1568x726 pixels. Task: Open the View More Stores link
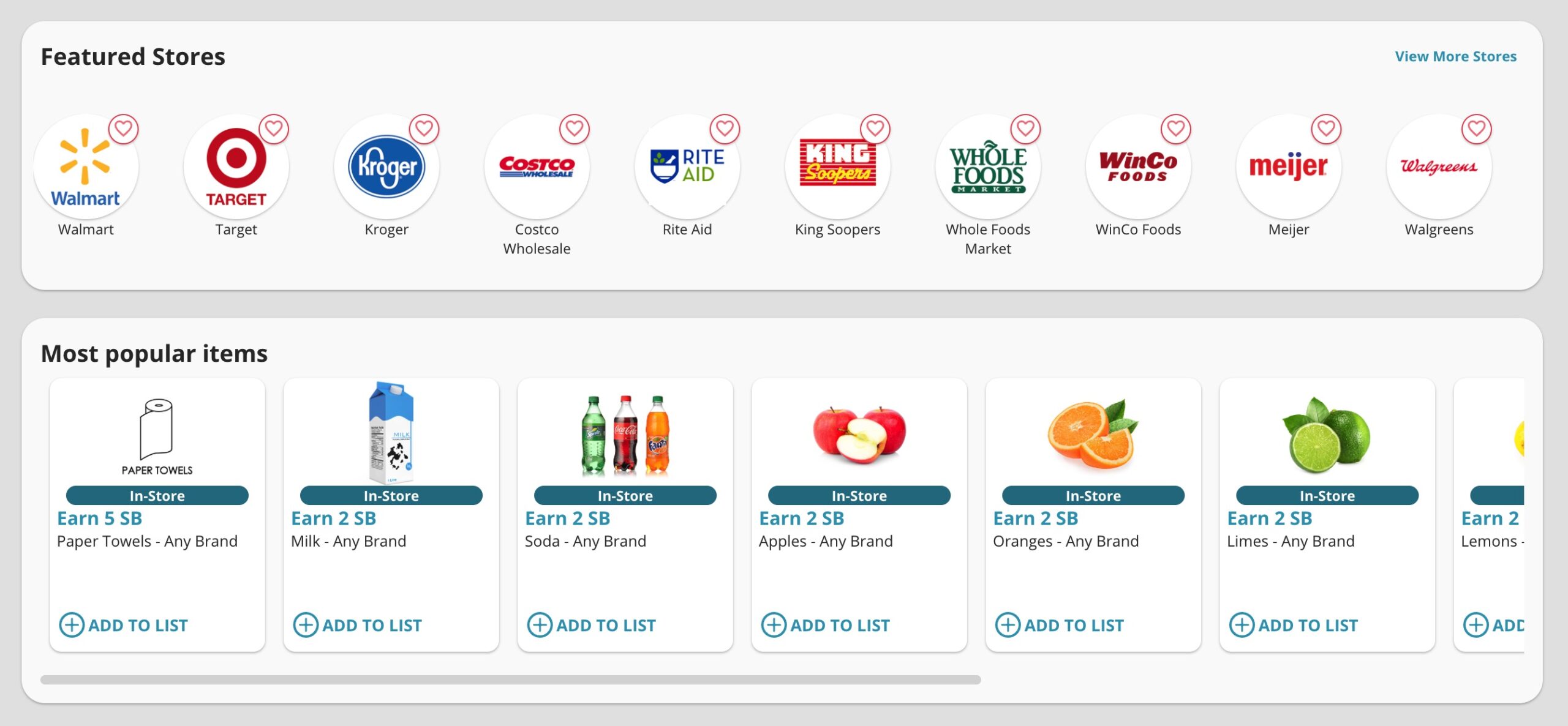point(1455,56)
